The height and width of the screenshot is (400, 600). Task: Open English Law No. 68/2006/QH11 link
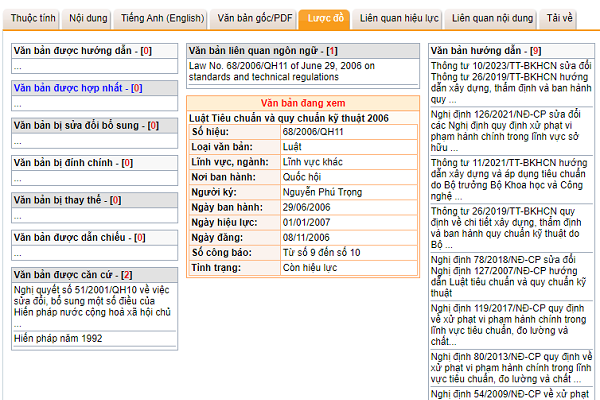(x=280, y=73)
